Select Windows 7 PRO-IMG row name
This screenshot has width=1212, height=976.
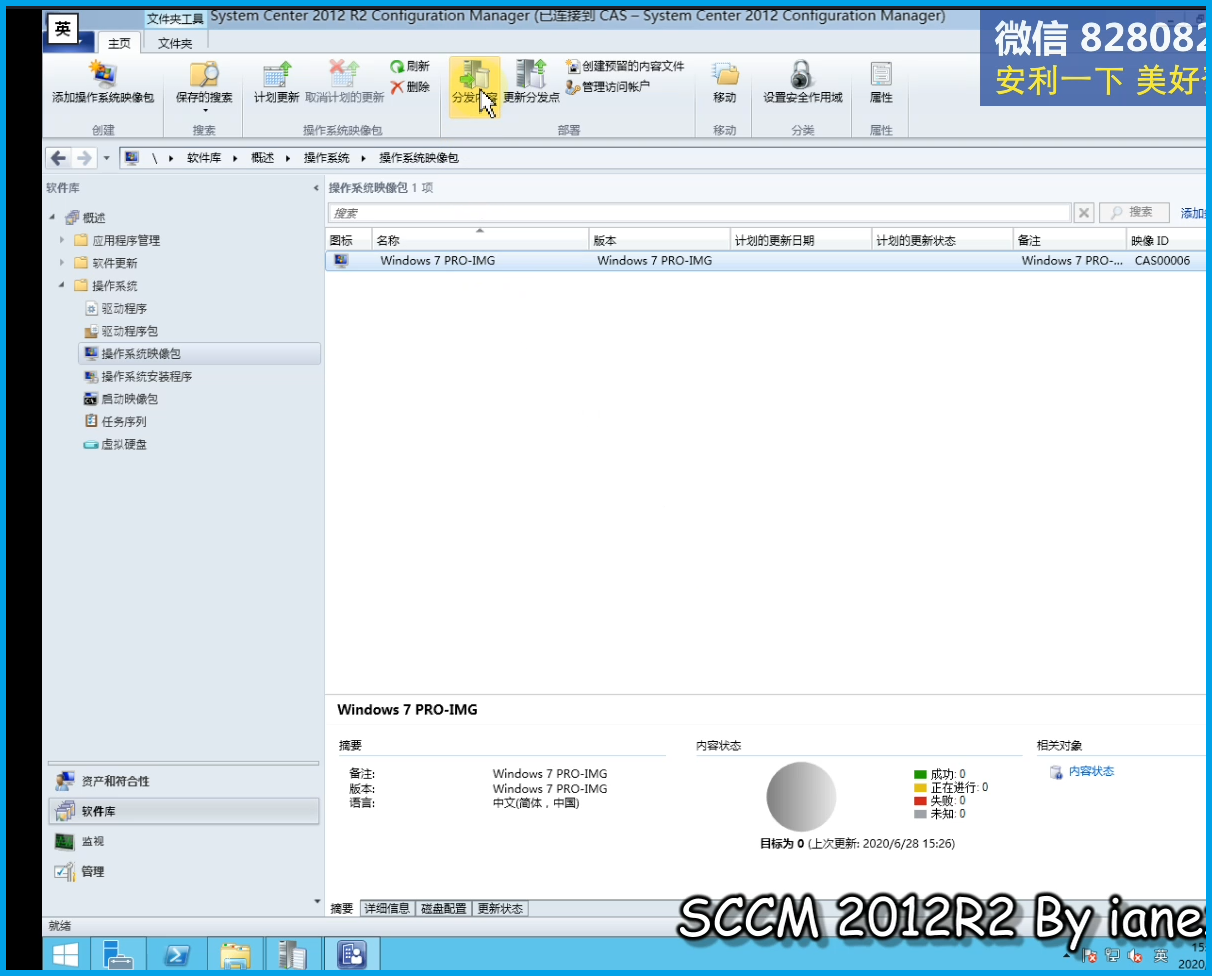[437, 261]
